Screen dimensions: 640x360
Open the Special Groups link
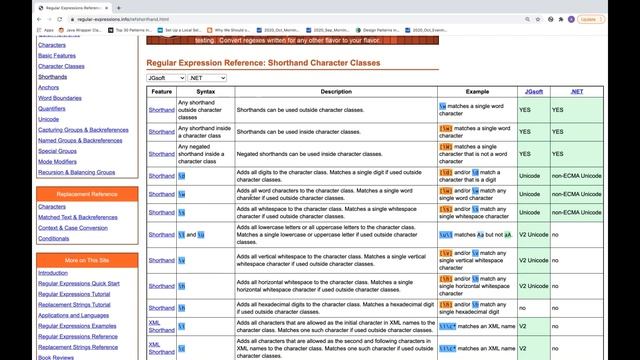tap(58, 151)
